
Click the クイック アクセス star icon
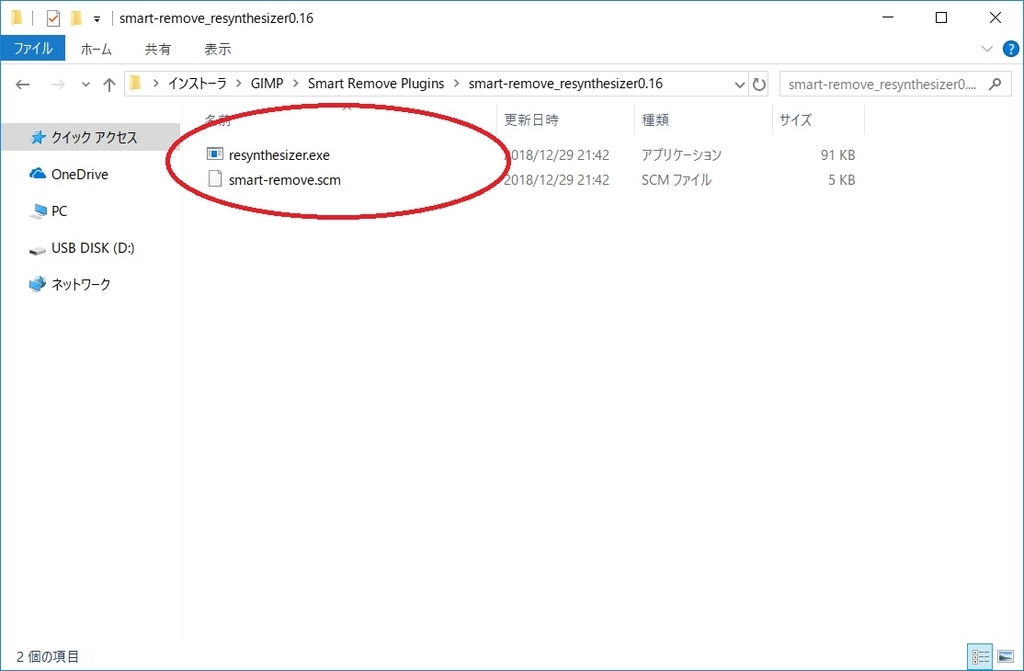coord(38,137)
